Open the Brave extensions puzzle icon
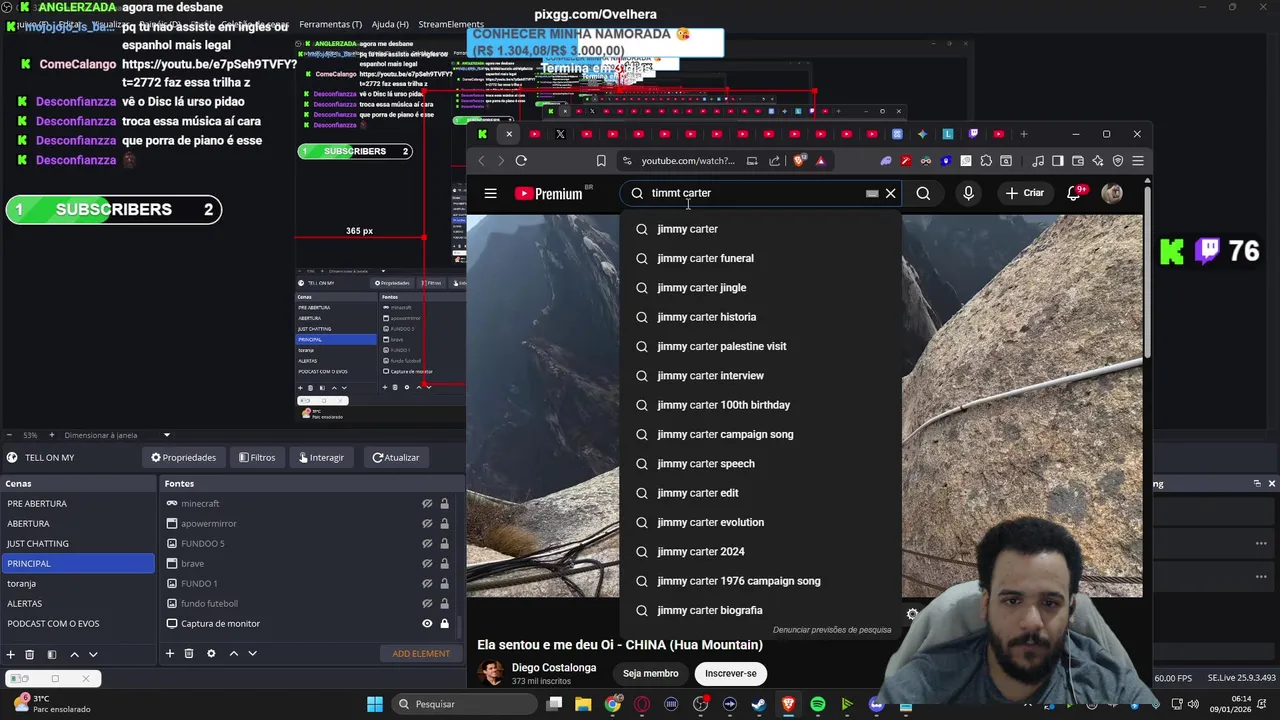Image resolution: width=1280 pixels, height=720 pixels. (986, 161)
